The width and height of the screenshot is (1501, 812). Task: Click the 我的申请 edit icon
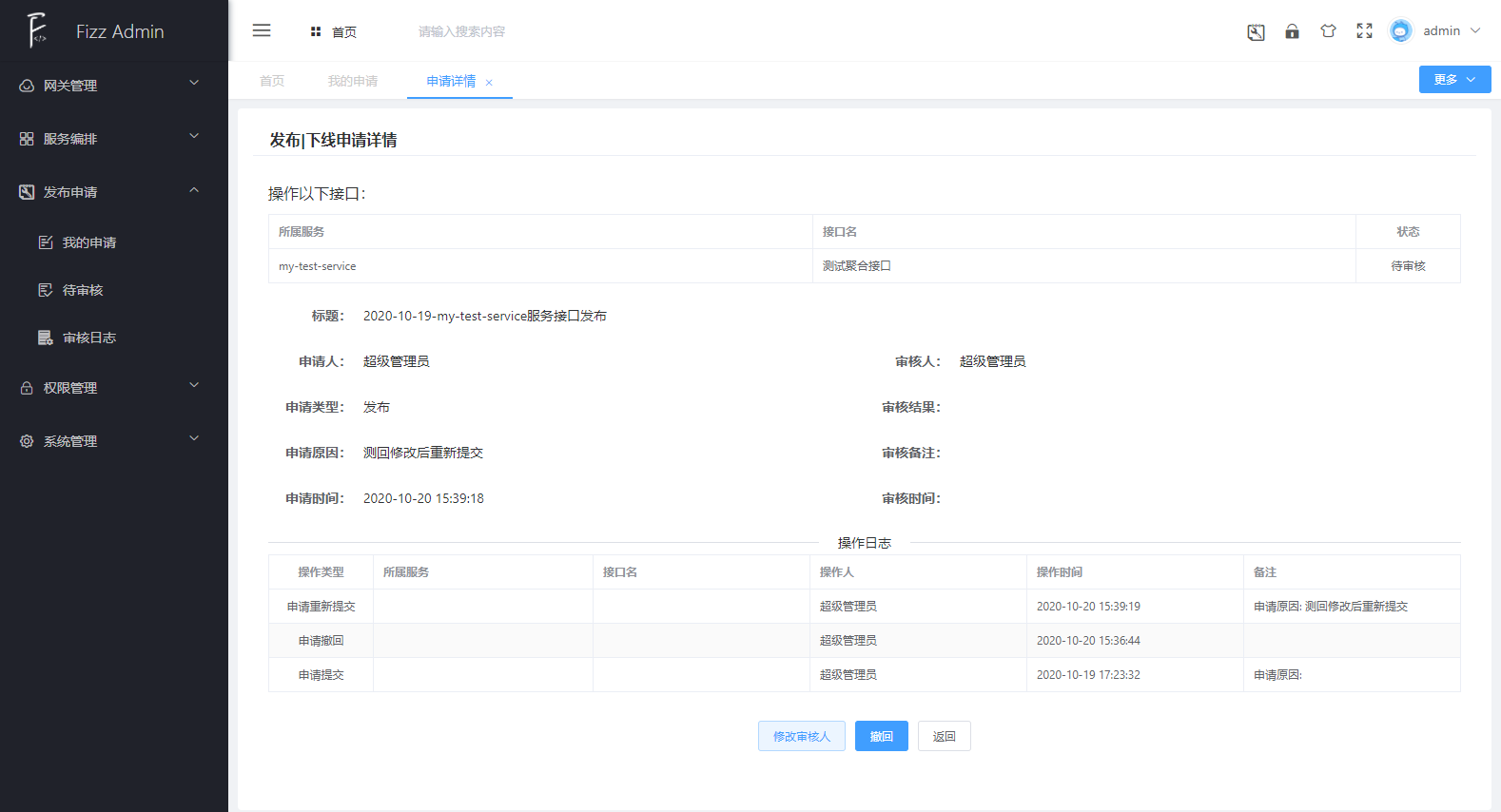pos(46,242)
